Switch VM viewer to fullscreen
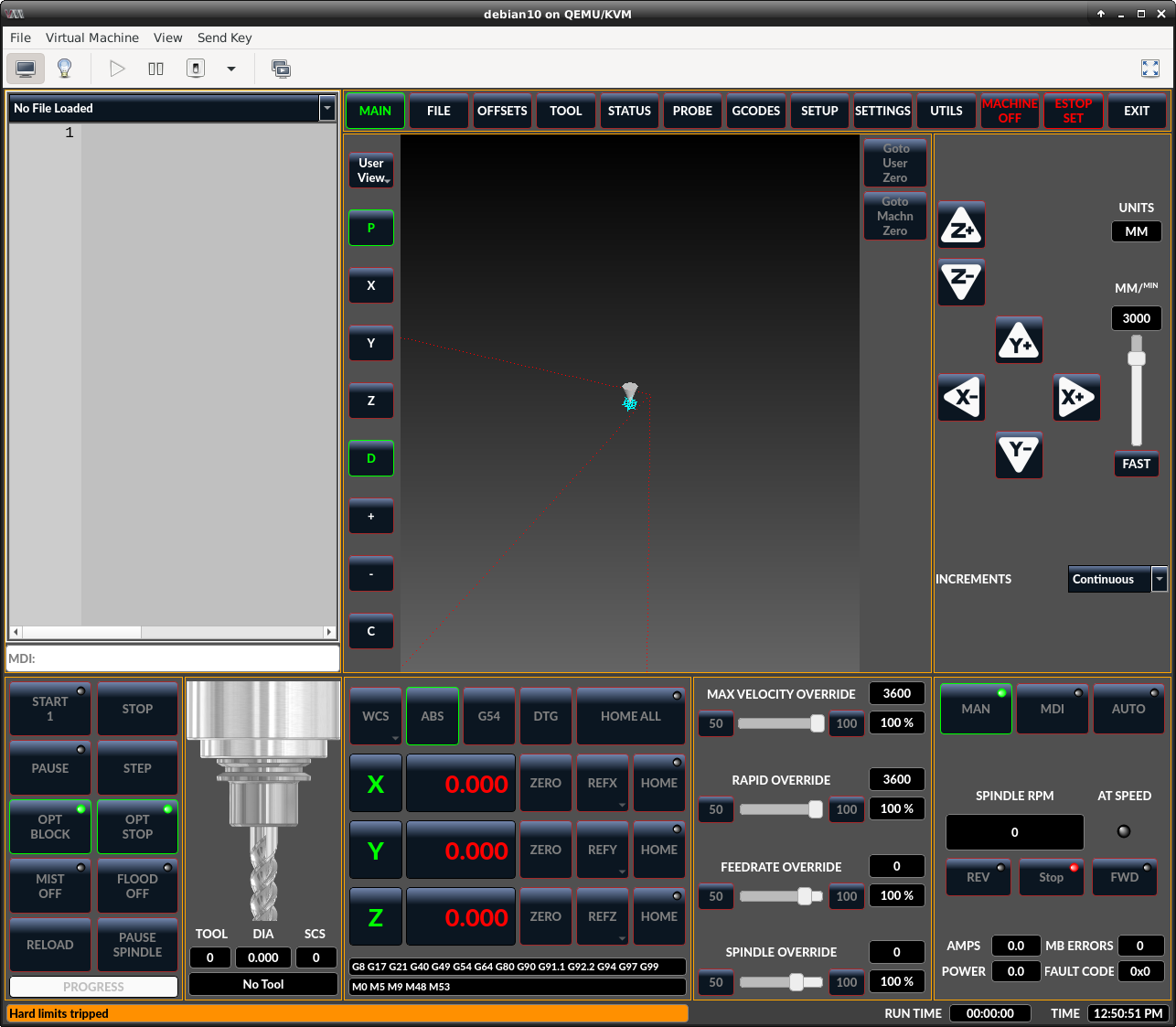Viewport: 1176px width, 1027px height. pyautogui.click(x=1150, y=69)
